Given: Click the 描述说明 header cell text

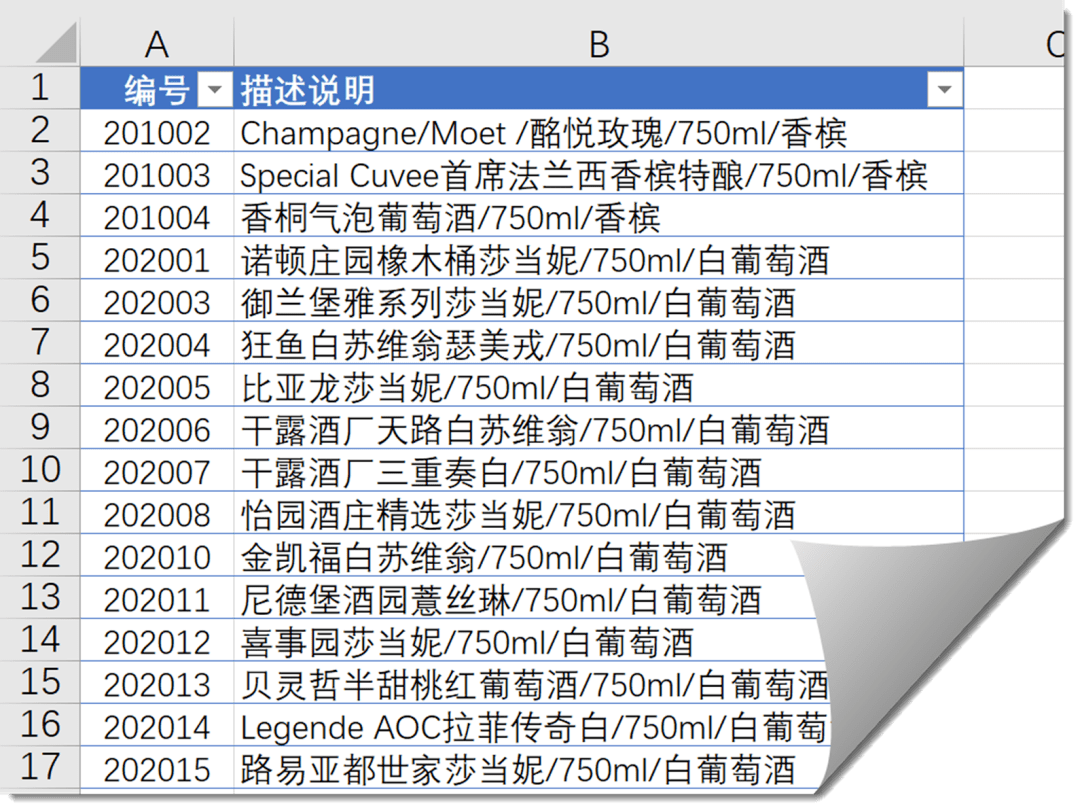Looking at the screenshot, I should 307,90.
